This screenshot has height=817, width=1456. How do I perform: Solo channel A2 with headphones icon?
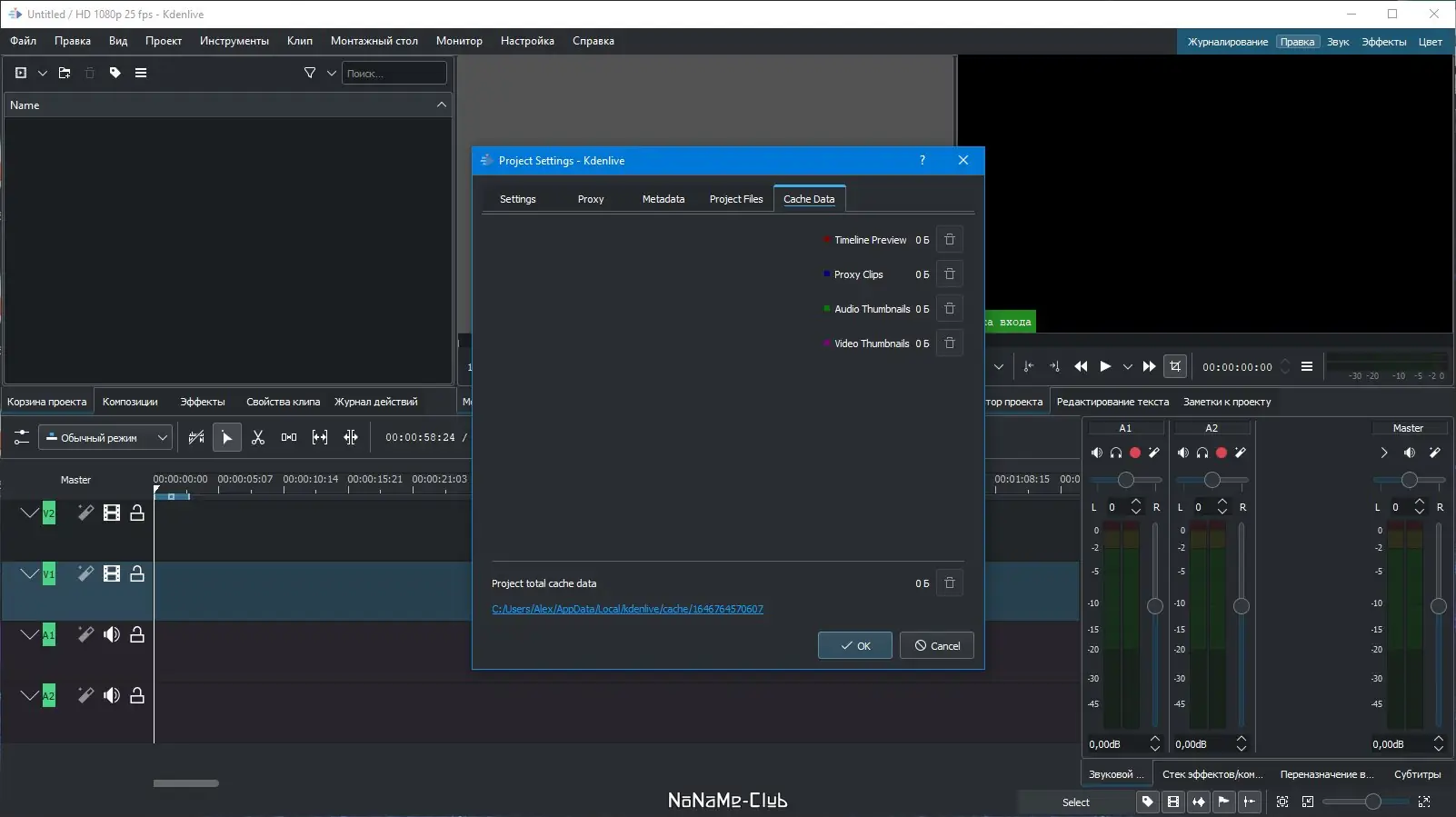(x=1202, y=453)
